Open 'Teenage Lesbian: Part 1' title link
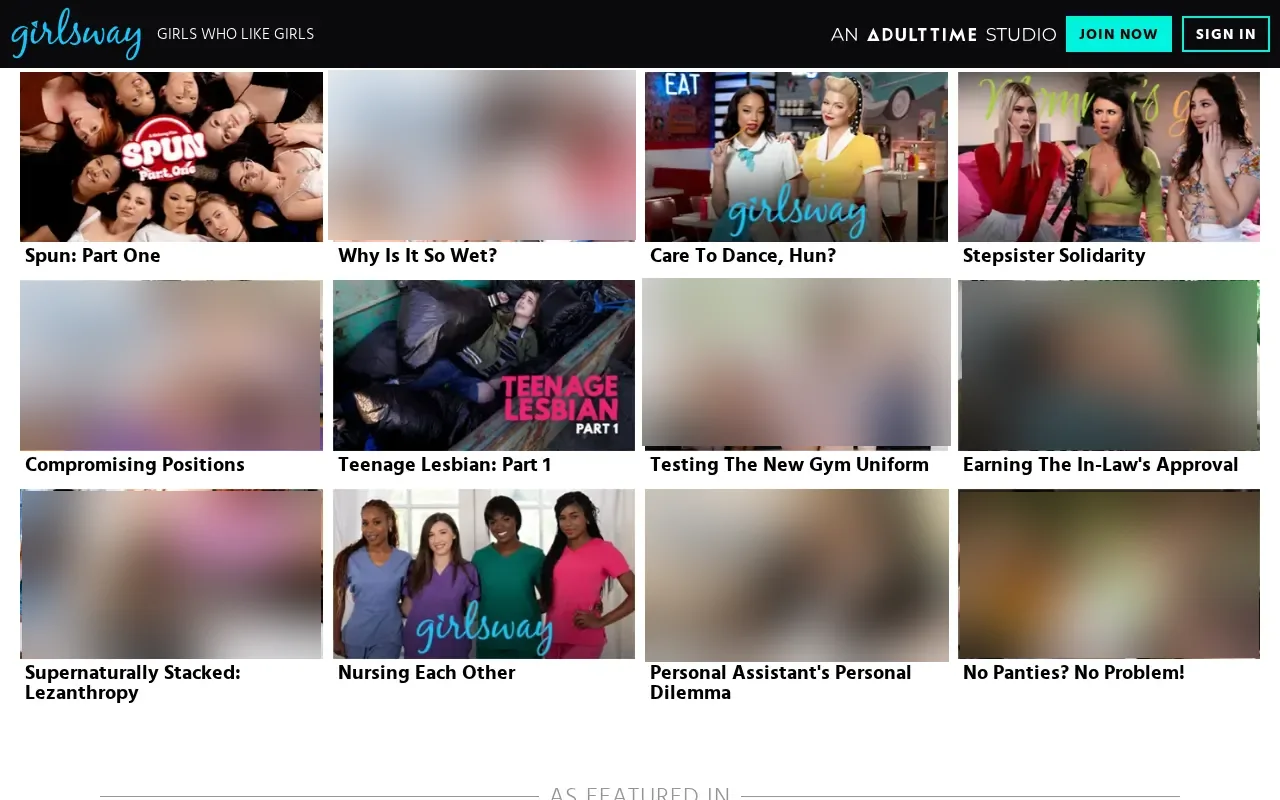 click(445, 465)
